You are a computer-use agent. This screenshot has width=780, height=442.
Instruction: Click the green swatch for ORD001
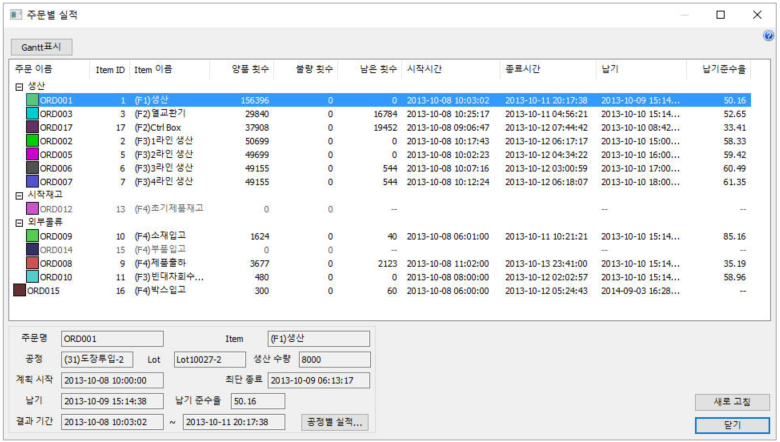[x=32, y=101]
